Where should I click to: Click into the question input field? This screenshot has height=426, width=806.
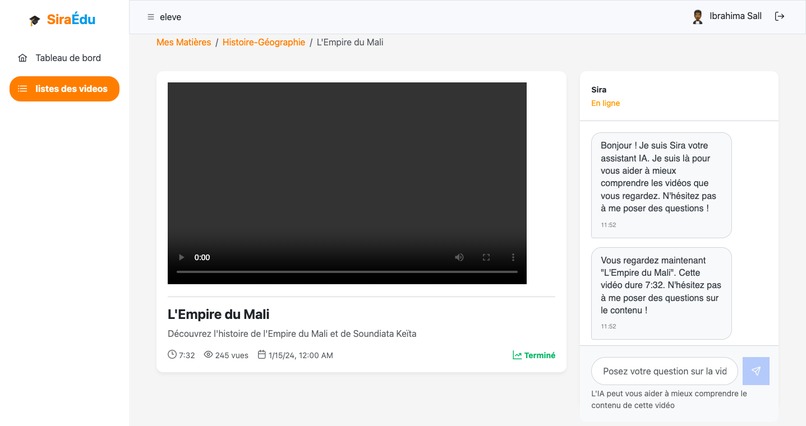click(664, 371)
